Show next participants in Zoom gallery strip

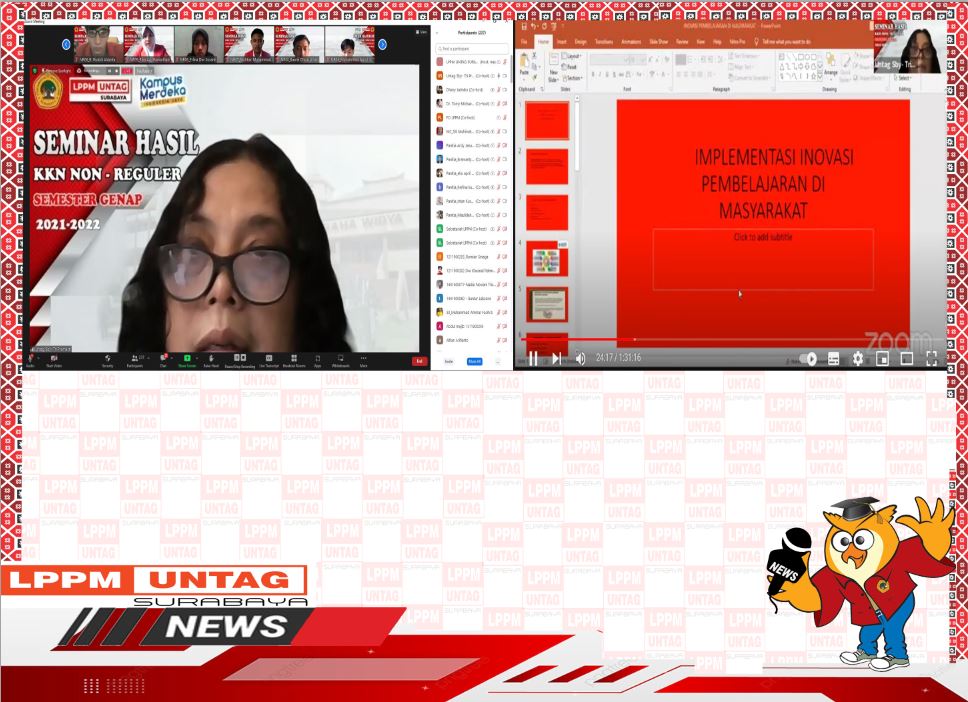pyautogui.click(x=382, y=44)
